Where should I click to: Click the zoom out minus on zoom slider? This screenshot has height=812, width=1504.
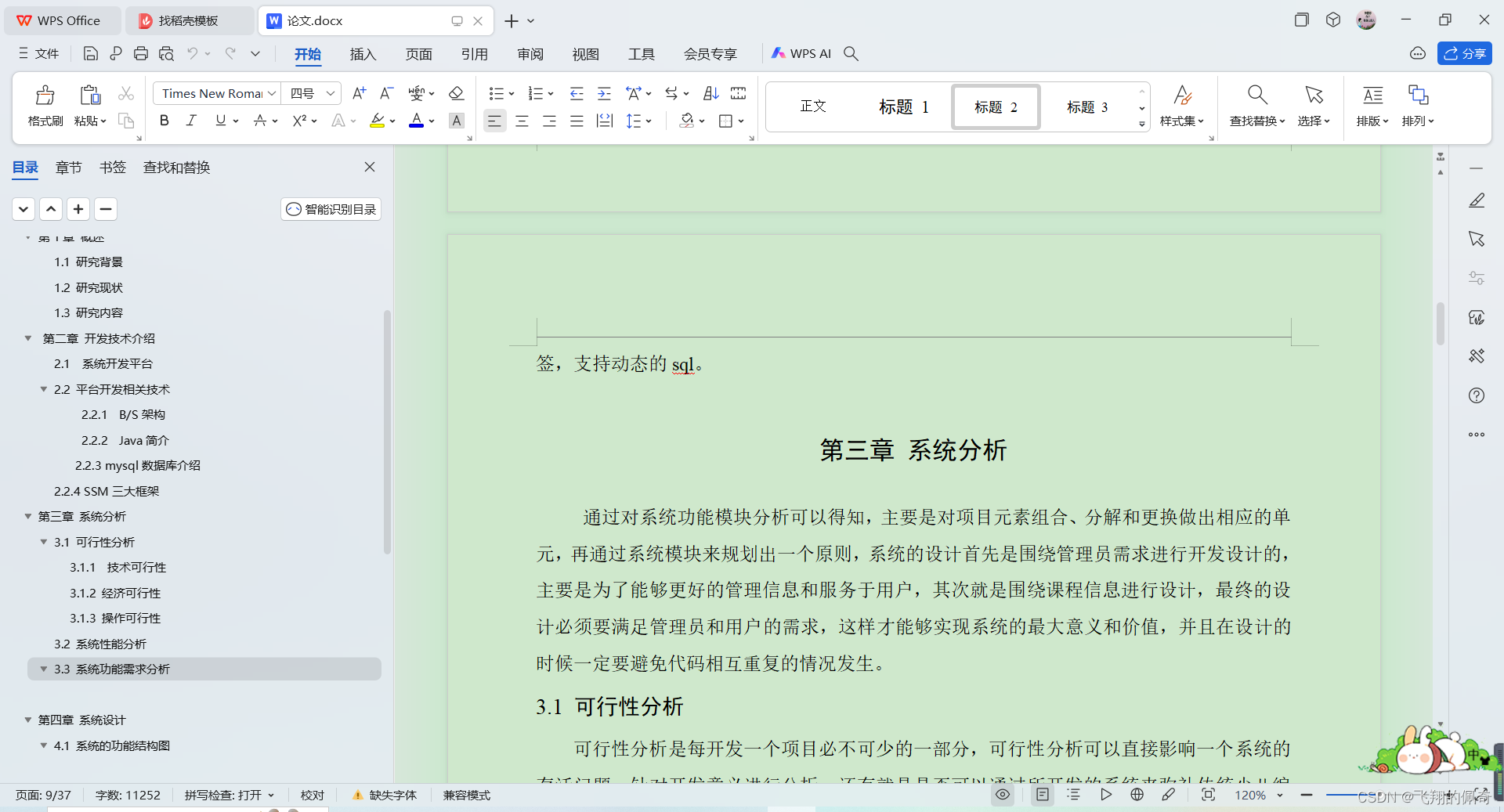tap(1306, 795)
